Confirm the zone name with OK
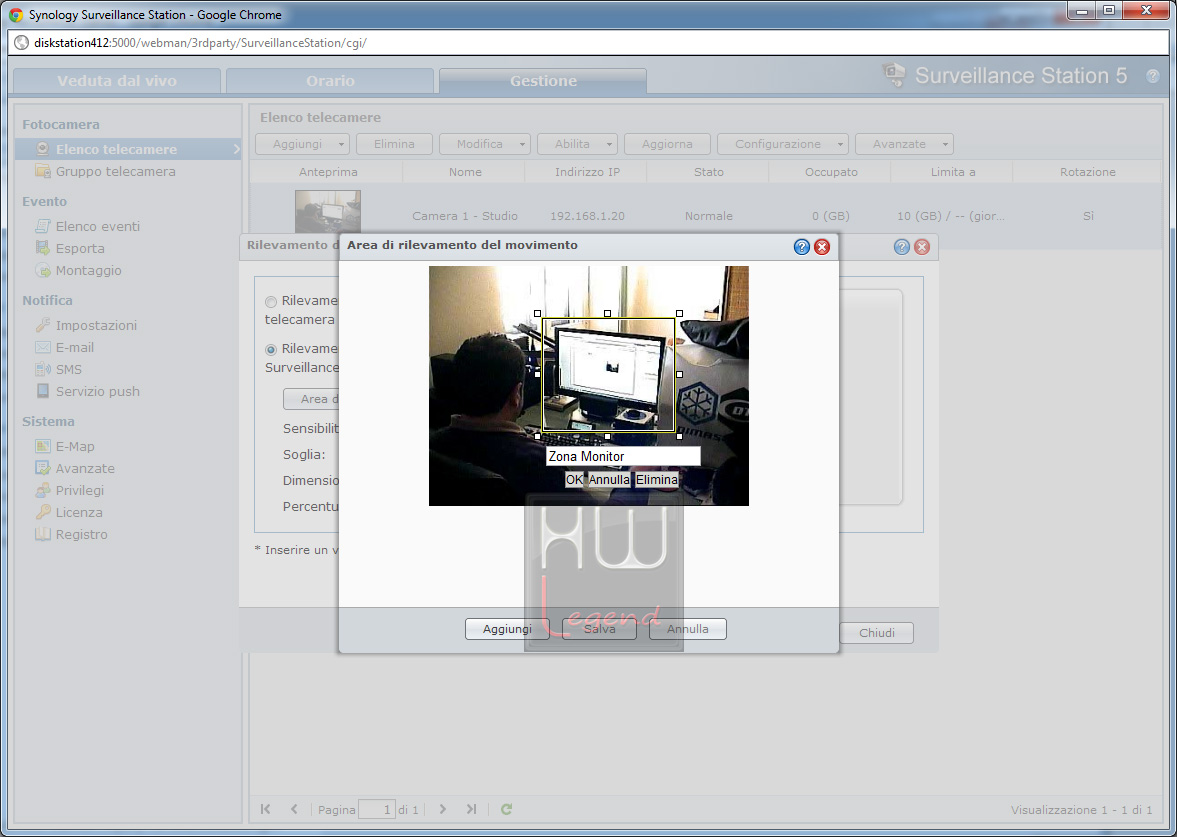 coord(574,480)
